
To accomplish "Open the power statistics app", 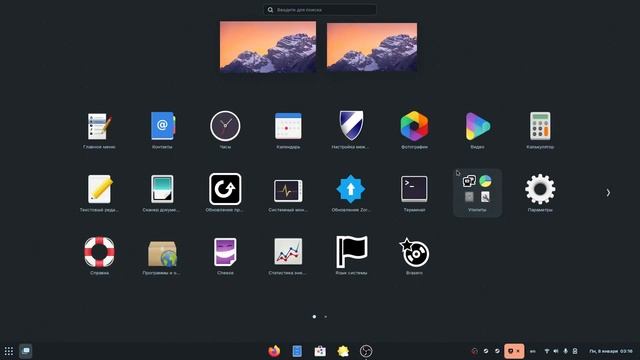I will point(288,252).
